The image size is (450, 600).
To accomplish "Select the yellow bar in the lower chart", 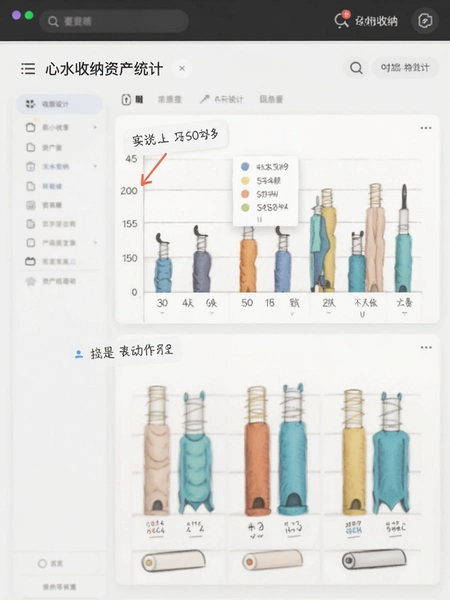I will 354,452.
